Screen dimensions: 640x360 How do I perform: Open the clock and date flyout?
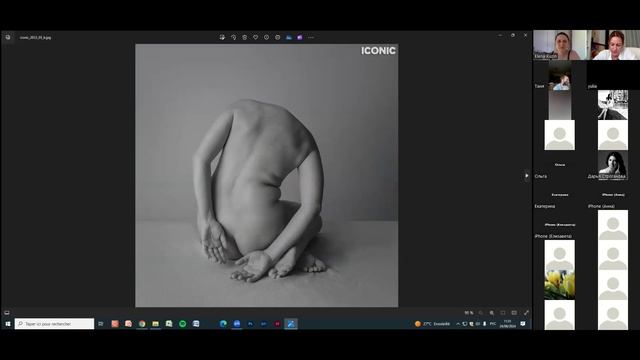[508, 324]
